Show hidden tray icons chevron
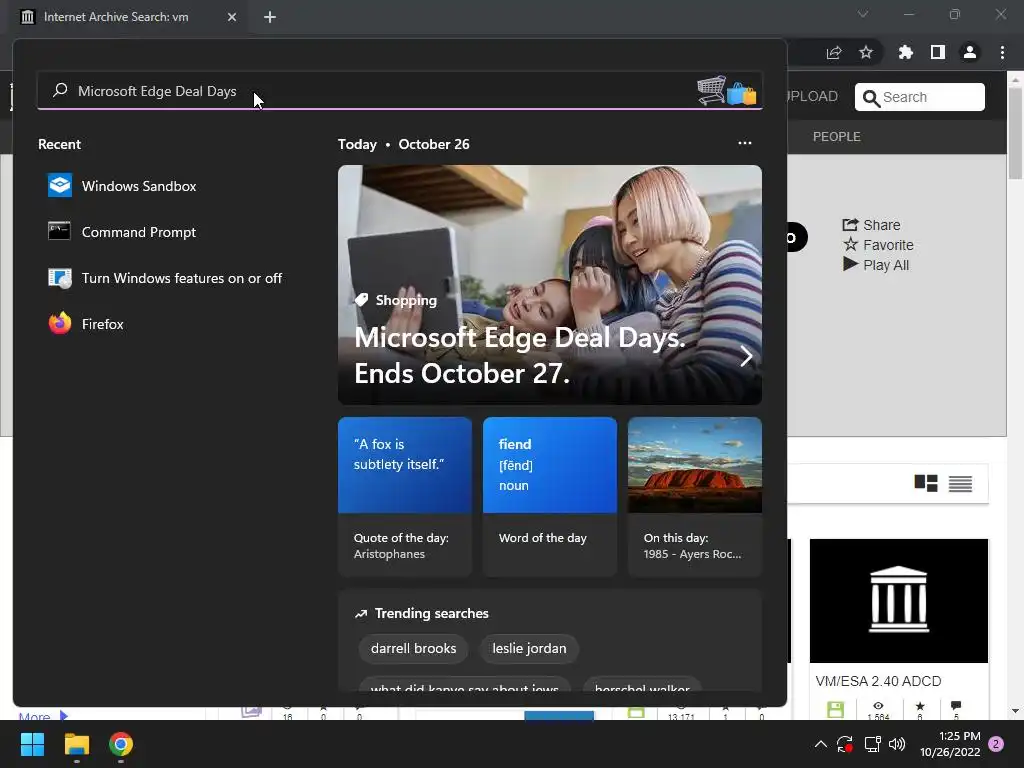The image size is (1024, 768). pyautogui.click(x=821, y=744)
